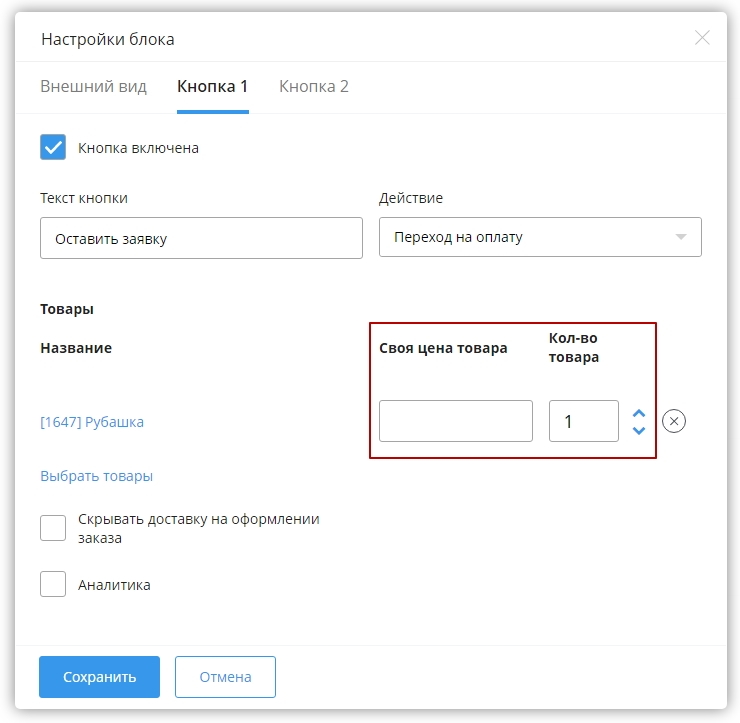Remove the Рубашка product row
The width and height of the screenshot is (740, 723).
(x=674, y=421)
